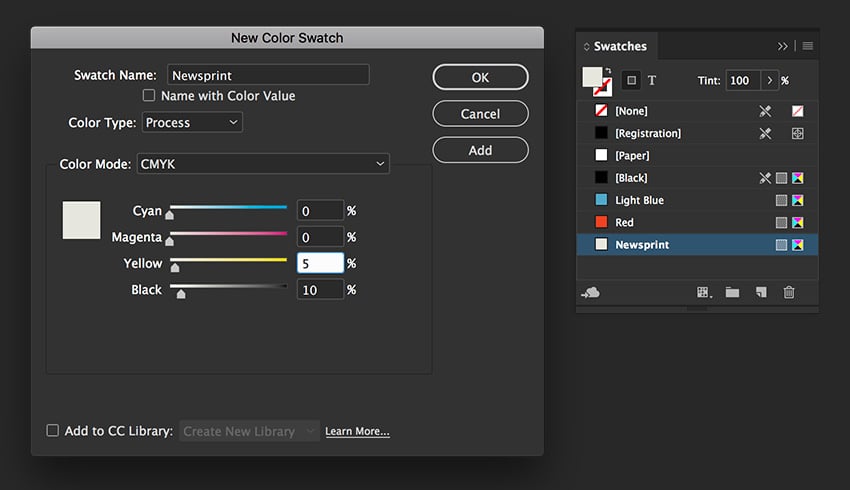The width and height of the screenshot is (850, 490).
Task: Select the Newsprint swatch row
Action: pos(697,244)
